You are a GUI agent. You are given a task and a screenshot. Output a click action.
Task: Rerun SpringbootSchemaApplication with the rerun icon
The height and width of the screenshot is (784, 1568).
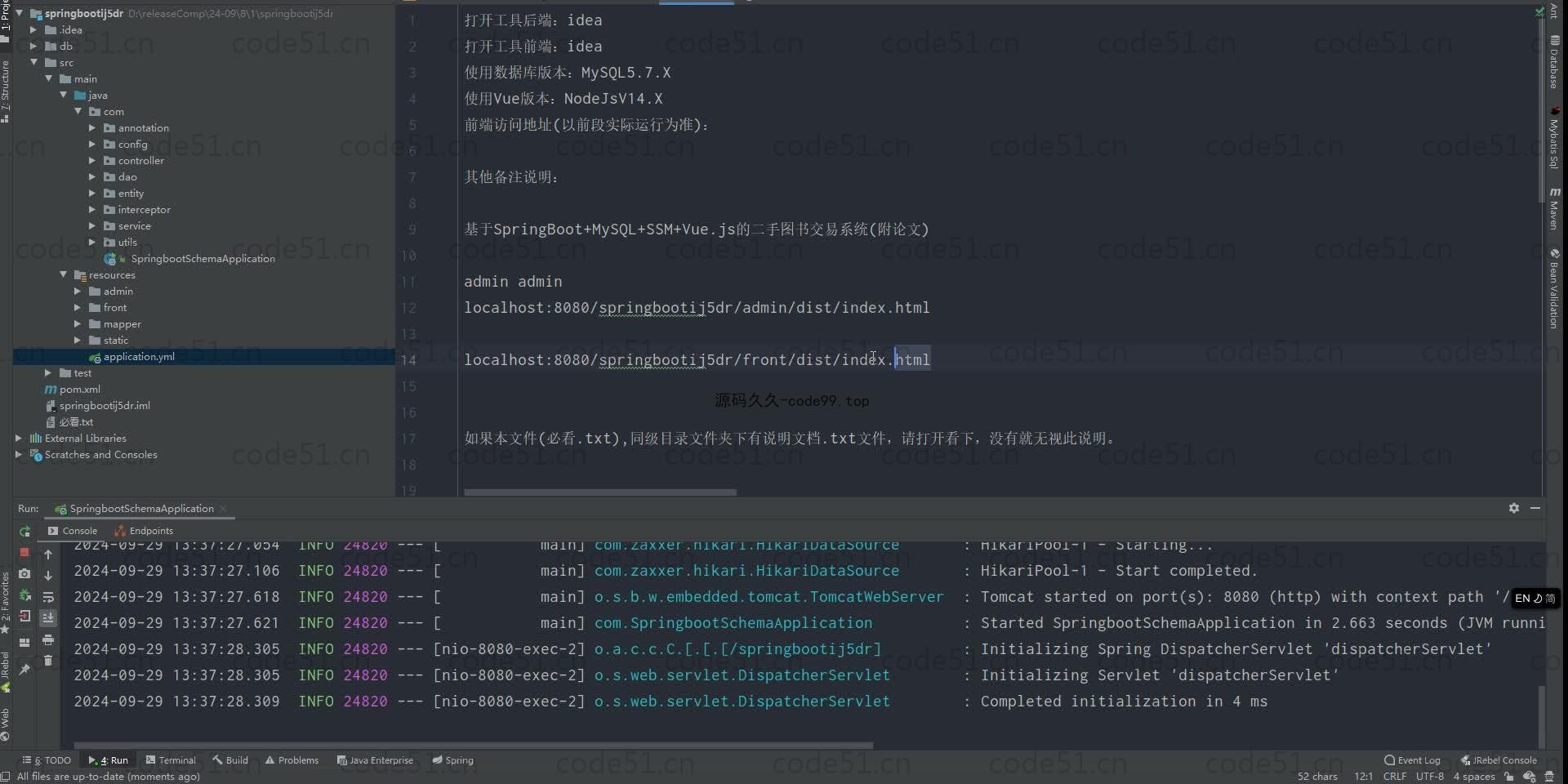pyautogui.click(x=24, y=531)
